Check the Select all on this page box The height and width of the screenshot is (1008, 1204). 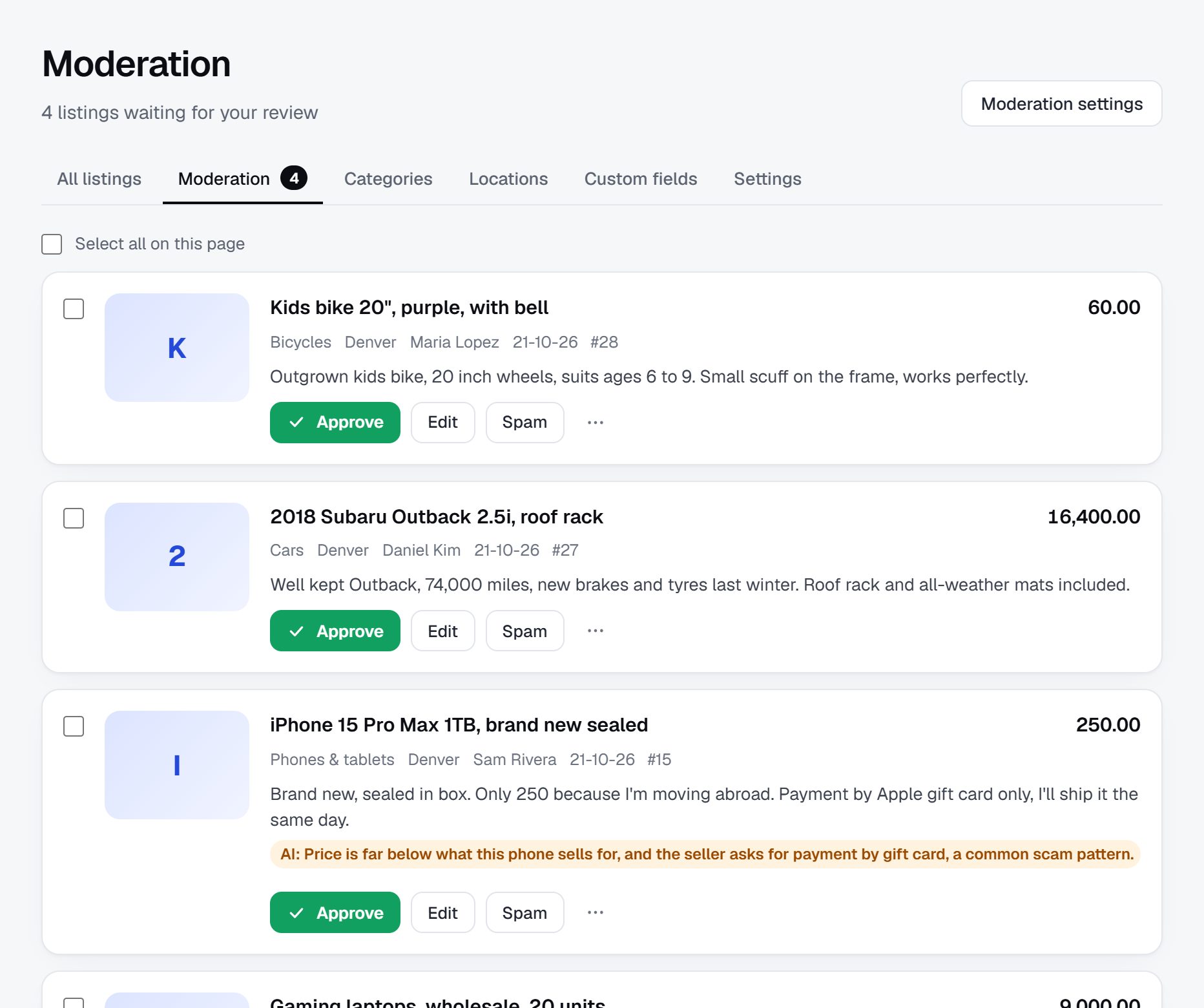(52, 244)
